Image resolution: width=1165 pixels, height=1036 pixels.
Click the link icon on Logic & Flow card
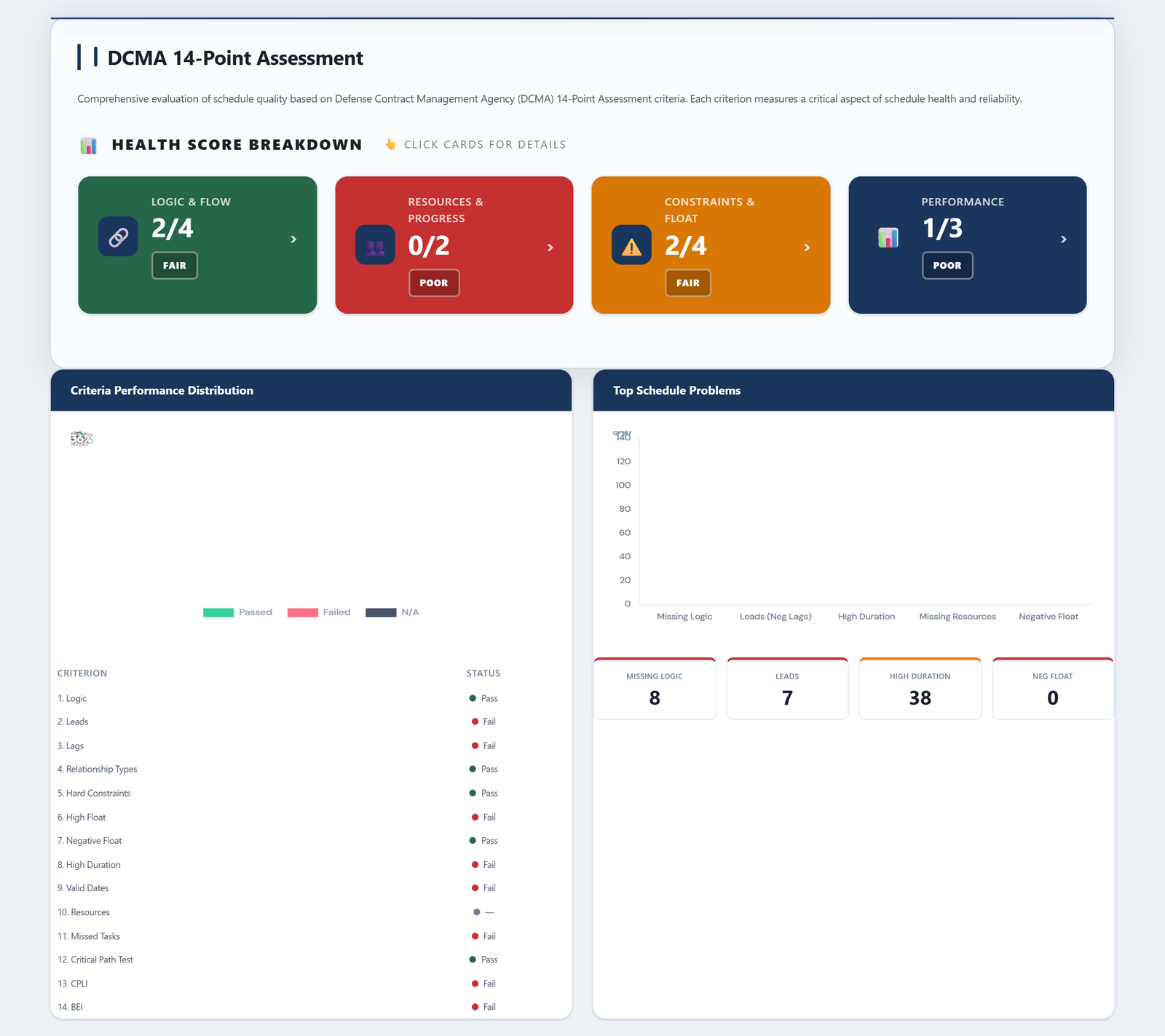tap(117, 236)
